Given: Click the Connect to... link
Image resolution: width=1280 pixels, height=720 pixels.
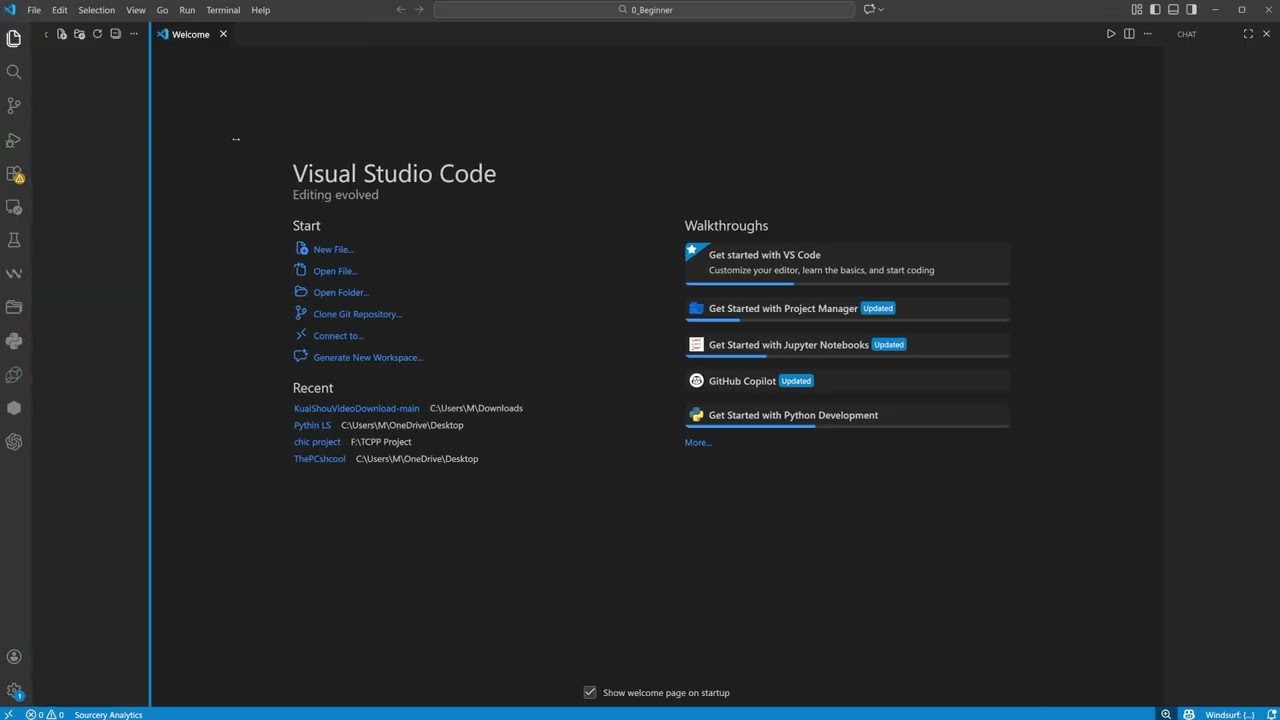Looking at the screenshot, I should click(x=338, y=336).
